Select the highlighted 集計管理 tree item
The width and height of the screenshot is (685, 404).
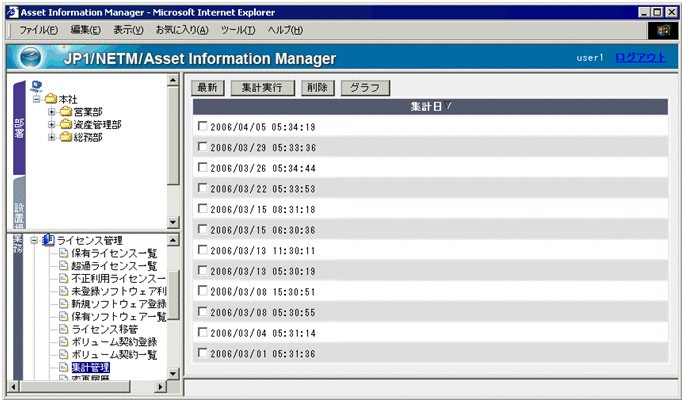coord(90,367)
